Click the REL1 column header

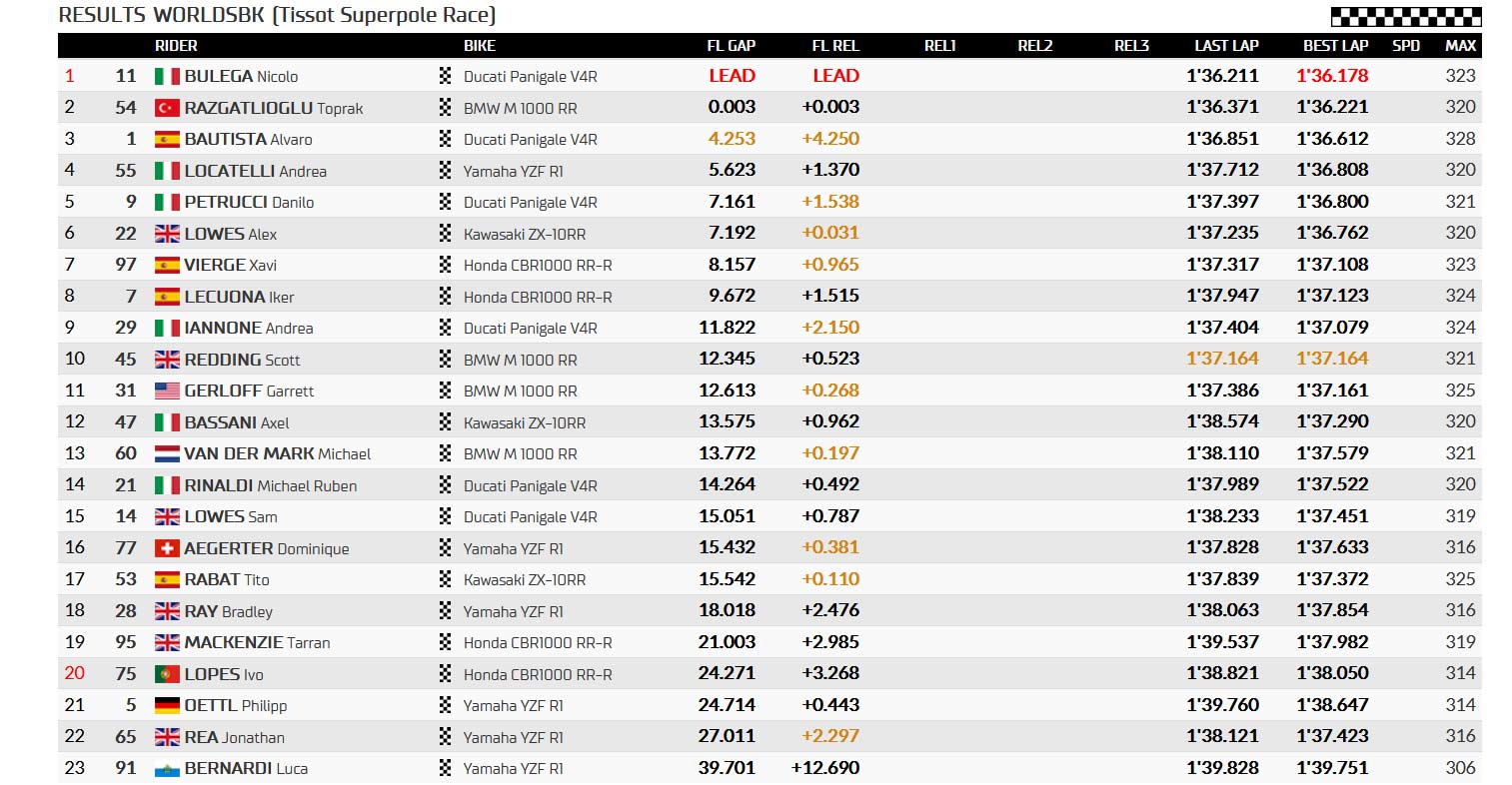[x=940, y=46]
